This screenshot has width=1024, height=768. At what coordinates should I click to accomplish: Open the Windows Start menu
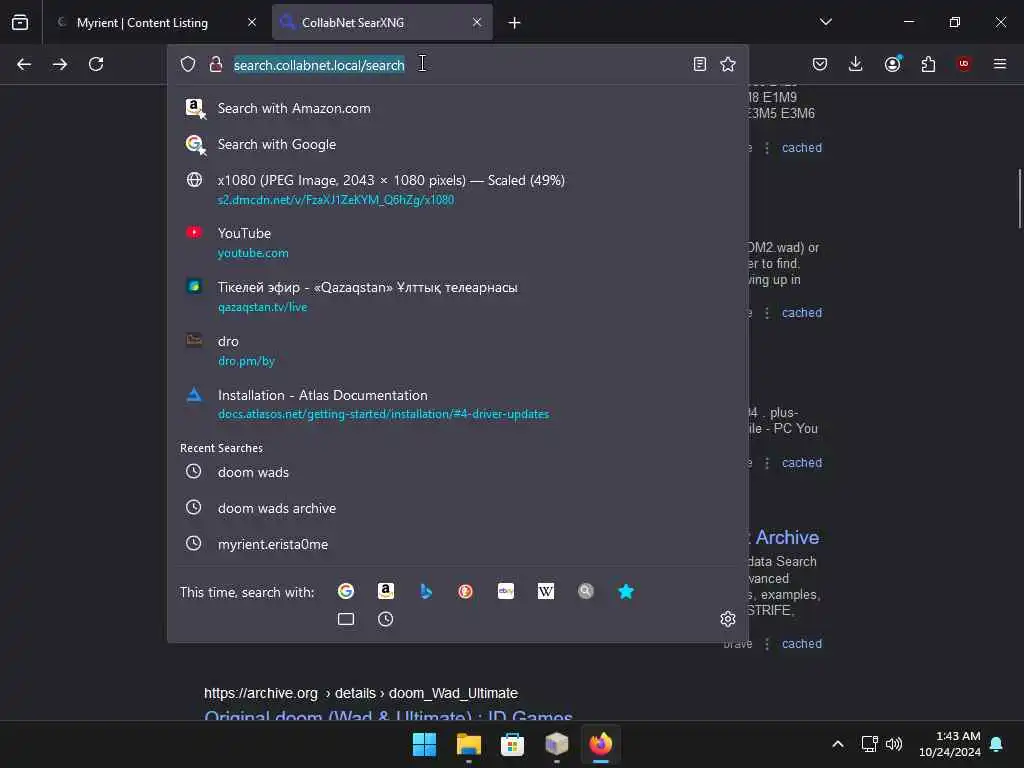tap(424, 744)
